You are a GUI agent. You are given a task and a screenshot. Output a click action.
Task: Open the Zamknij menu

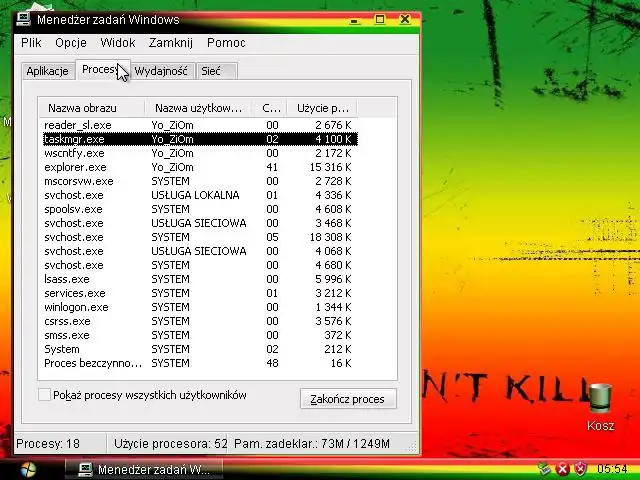[x=171, y=42]
